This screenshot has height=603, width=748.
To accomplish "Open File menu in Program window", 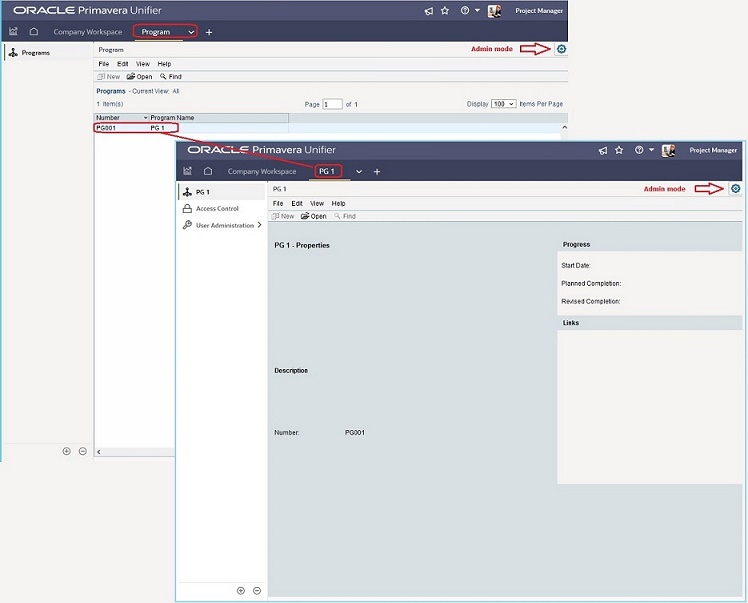I will pyautogui.click(x=104, y=64).
